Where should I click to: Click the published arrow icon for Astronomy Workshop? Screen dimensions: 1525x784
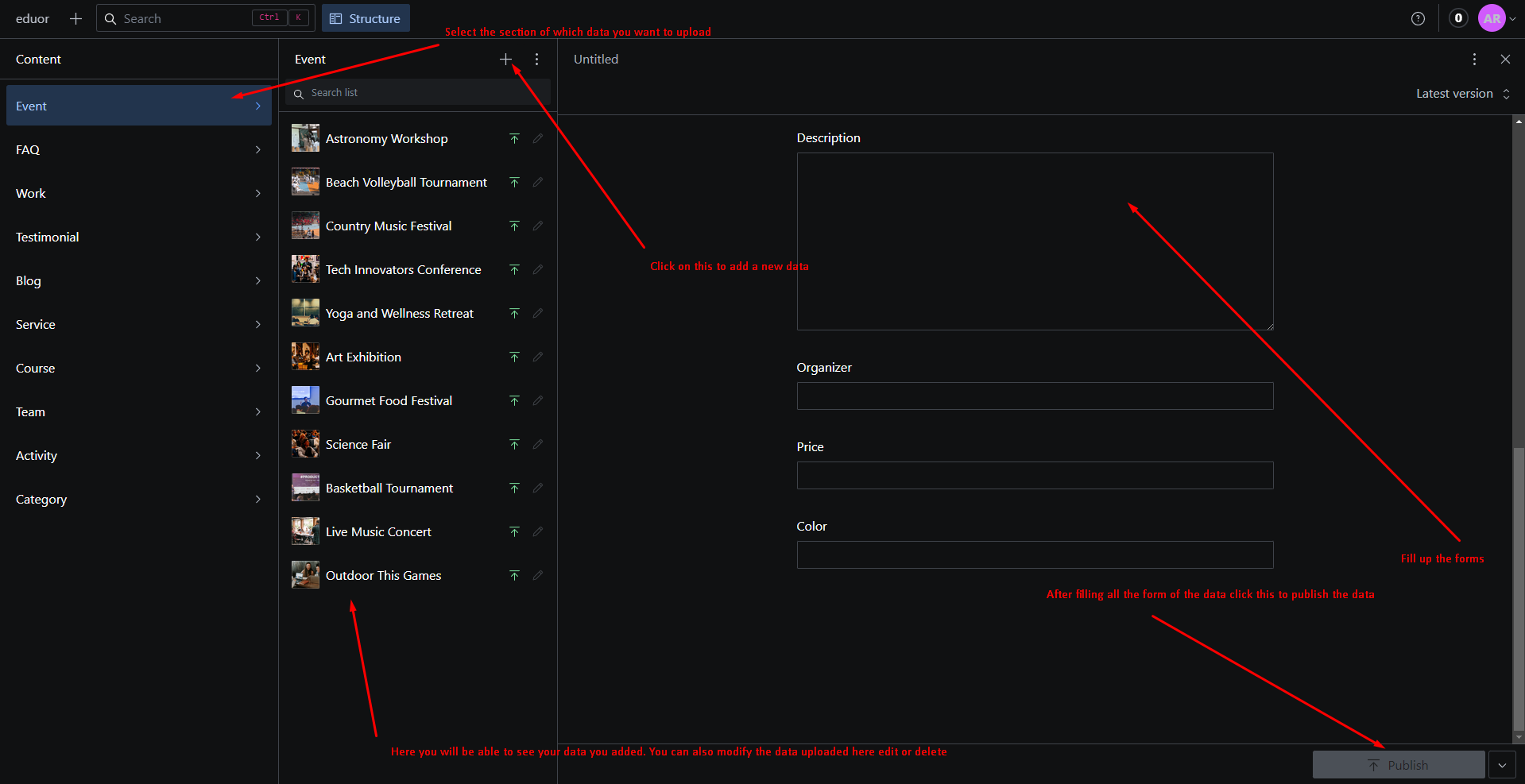514,139
